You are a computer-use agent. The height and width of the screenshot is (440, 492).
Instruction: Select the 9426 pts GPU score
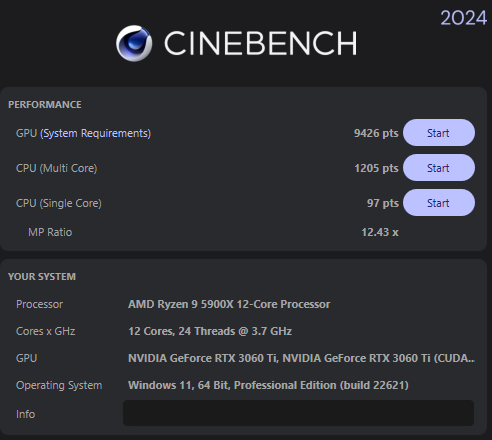point(376,133)
